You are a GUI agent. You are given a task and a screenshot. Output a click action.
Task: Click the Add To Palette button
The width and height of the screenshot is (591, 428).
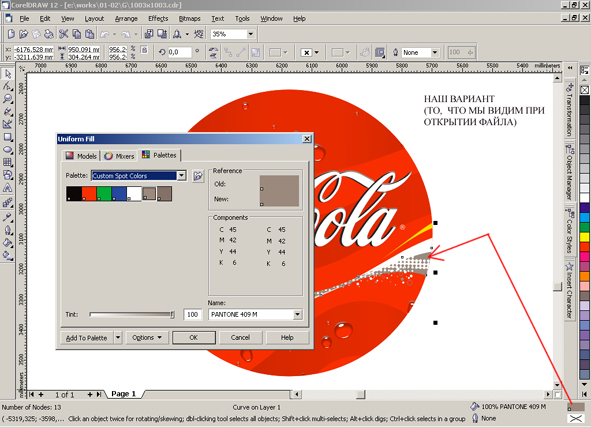click(87, 338)
